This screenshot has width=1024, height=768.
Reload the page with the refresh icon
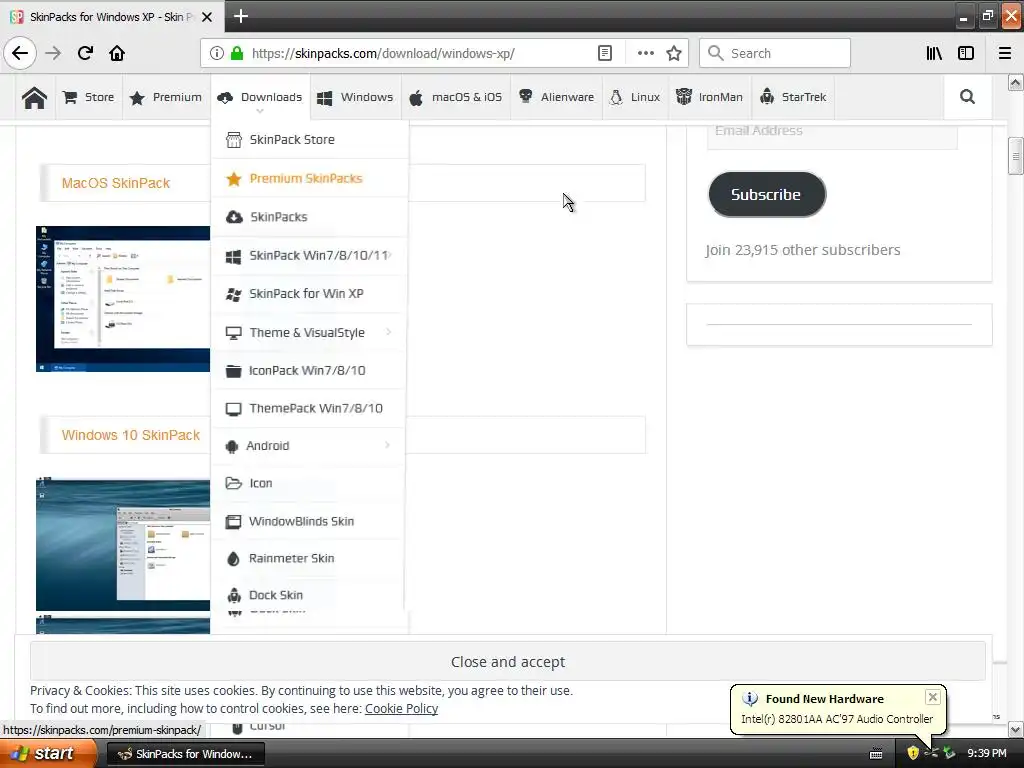click(85, 53)
